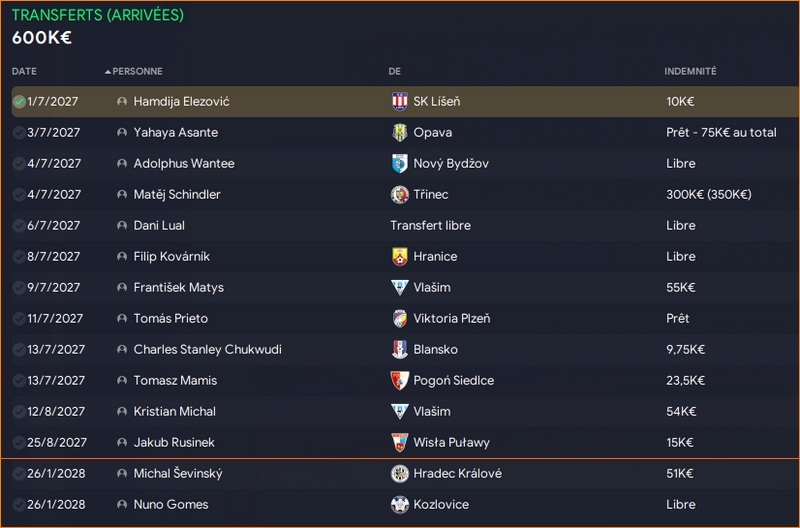Click the De column header

pos(394,71)
